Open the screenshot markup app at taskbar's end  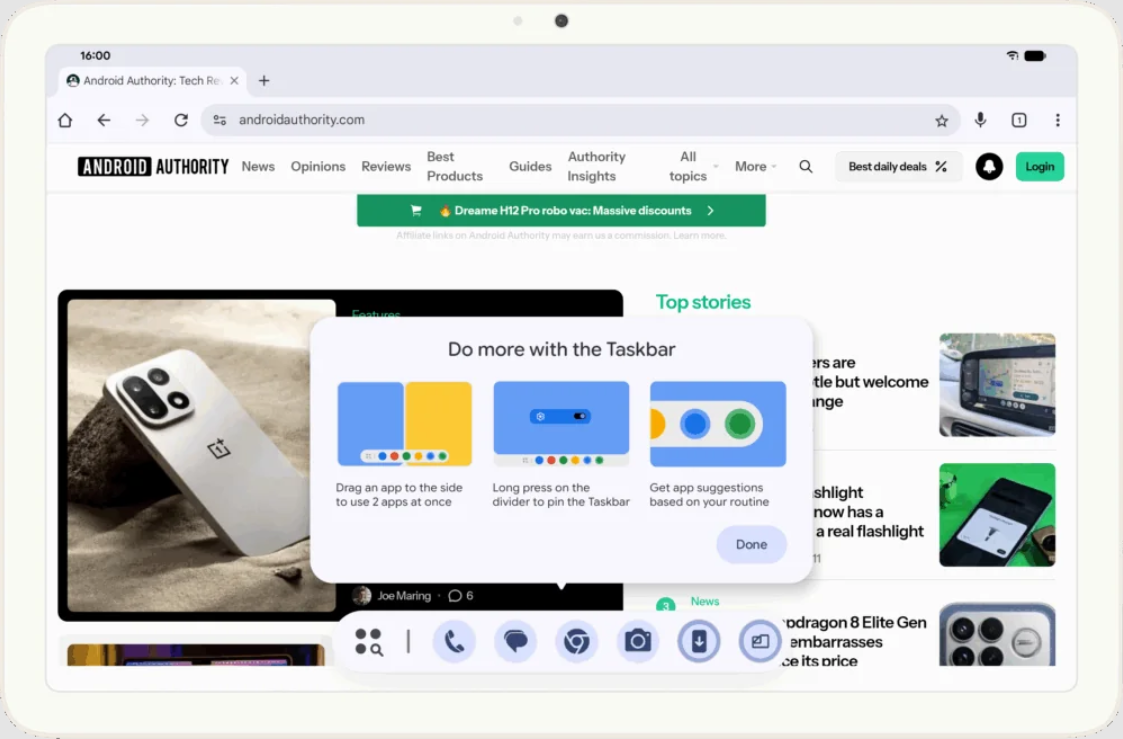(759, 641)
